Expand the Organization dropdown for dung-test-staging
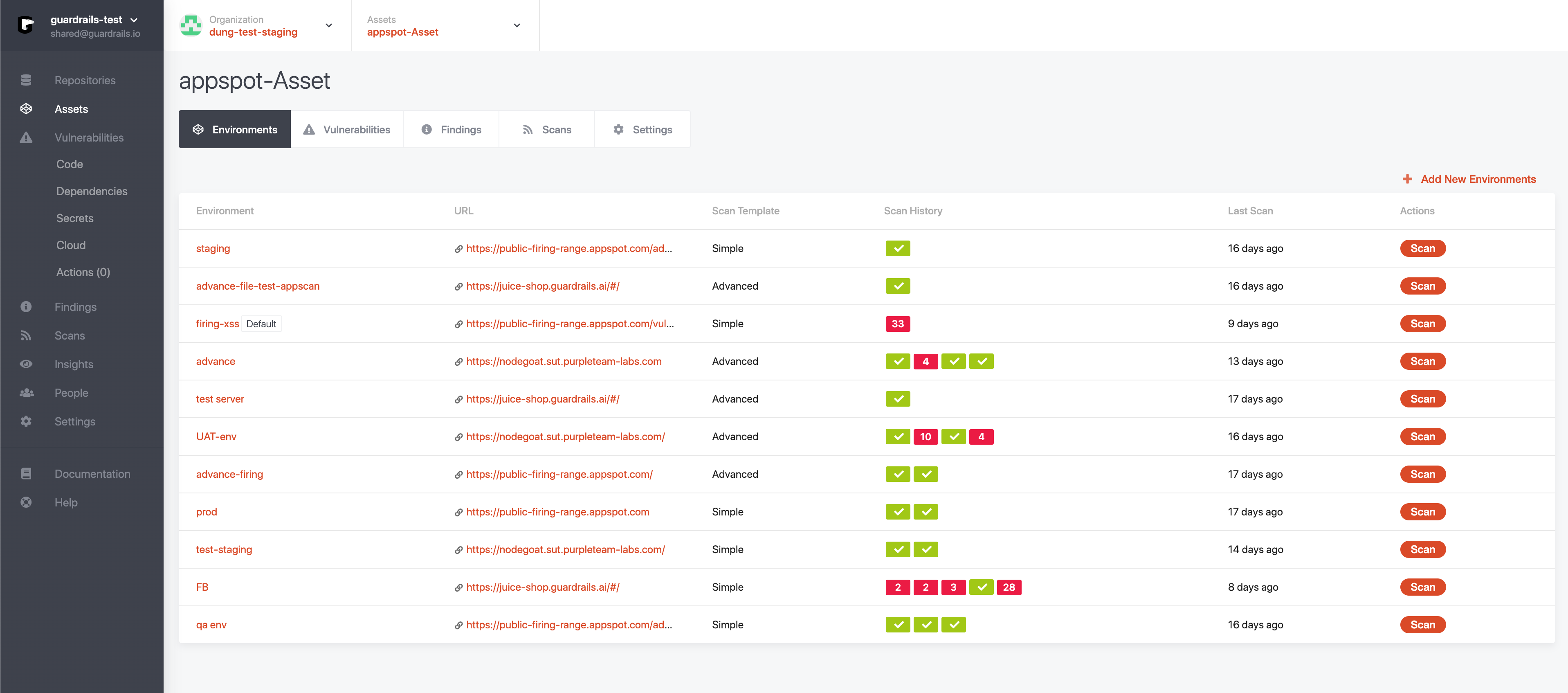Viewport: 1568px width, 693px height. 329,25
